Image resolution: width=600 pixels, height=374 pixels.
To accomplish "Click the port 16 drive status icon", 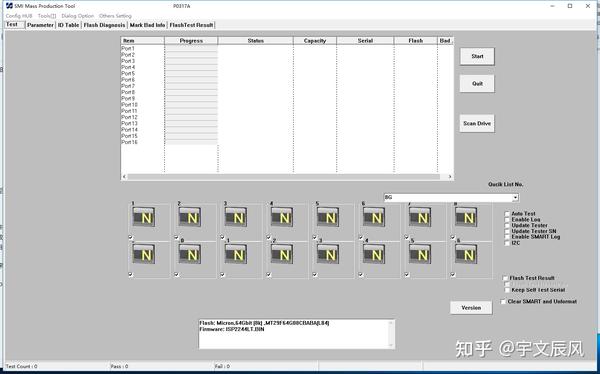I will coord(466,254).
